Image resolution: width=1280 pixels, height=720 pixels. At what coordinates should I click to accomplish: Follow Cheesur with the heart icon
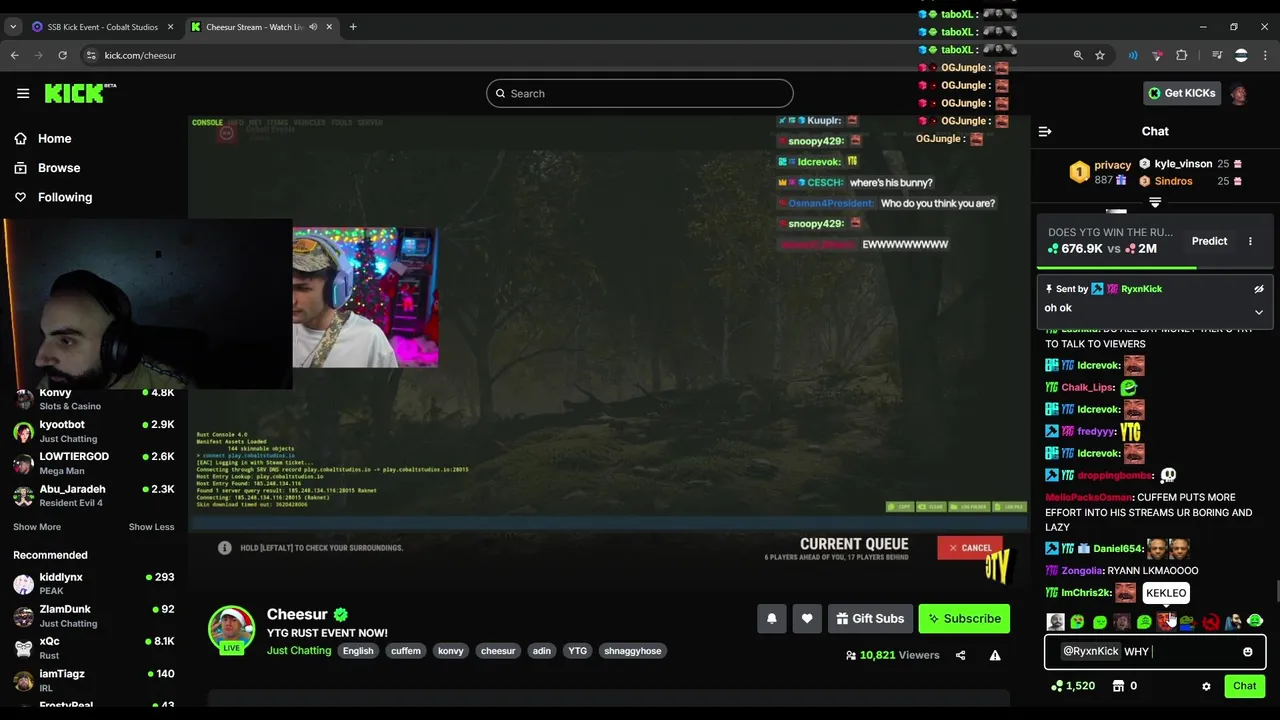(x=807, y=619)
